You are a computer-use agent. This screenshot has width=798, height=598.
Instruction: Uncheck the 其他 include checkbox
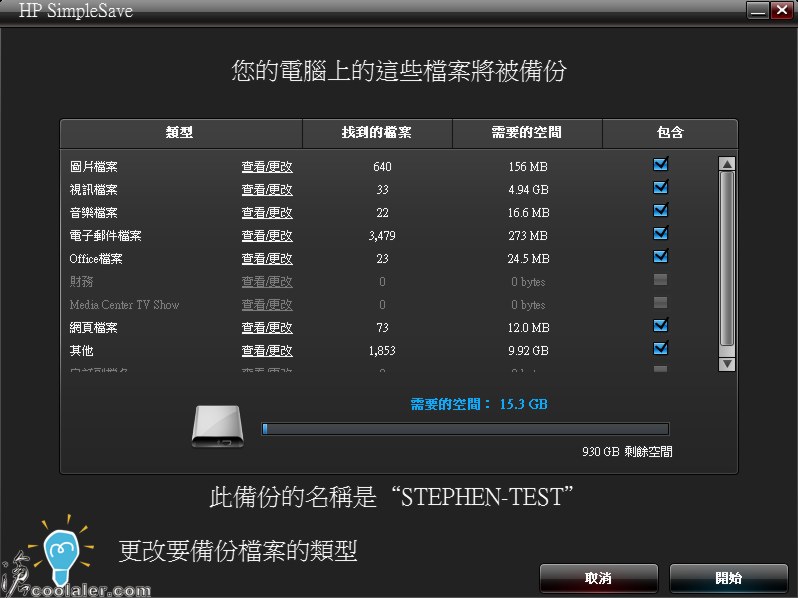[x=661, y=348]
